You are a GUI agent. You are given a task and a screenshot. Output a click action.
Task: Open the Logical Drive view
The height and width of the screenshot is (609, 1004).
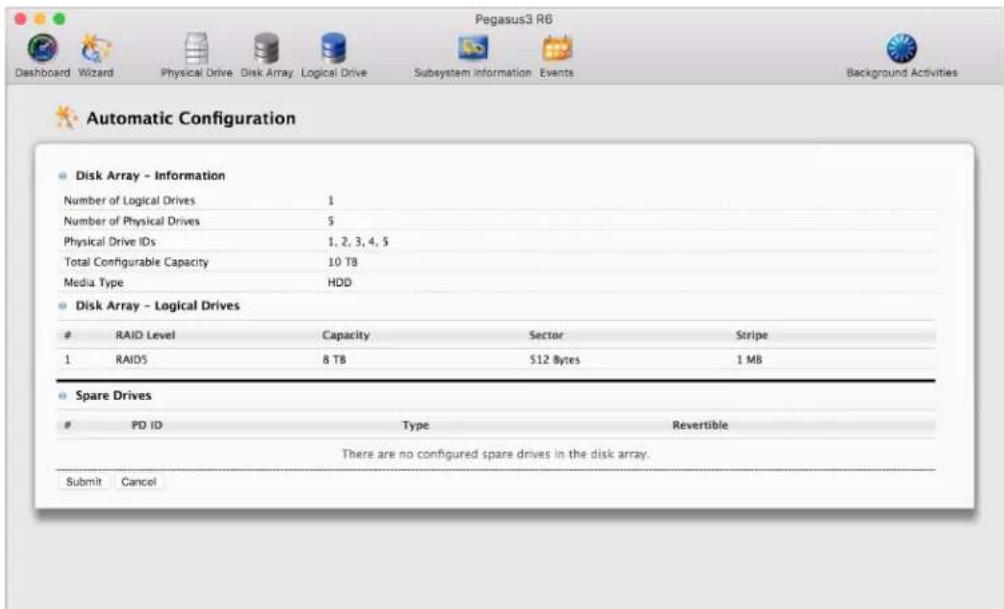334,56
